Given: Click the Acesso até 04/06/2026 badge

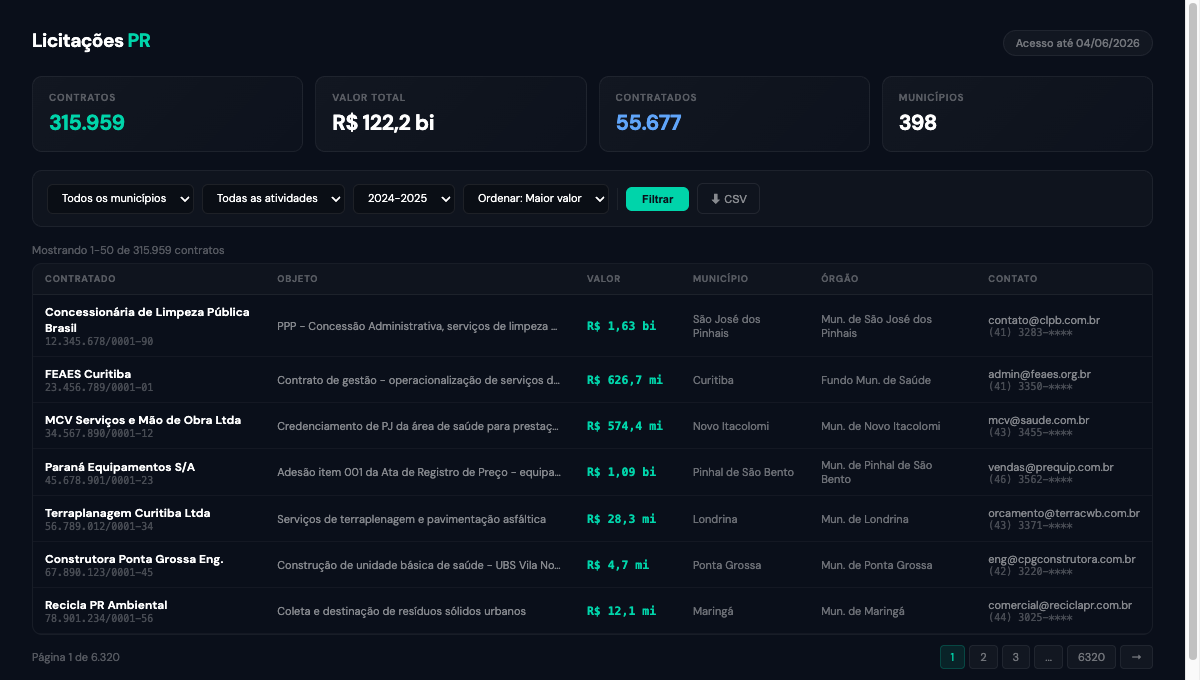Looking at the screenshot, I should [1077, 43].
